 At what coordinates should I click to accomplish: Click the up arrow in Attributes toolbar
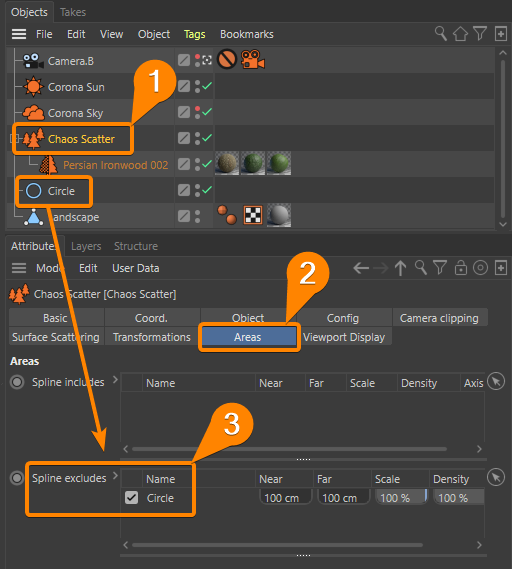401,268
